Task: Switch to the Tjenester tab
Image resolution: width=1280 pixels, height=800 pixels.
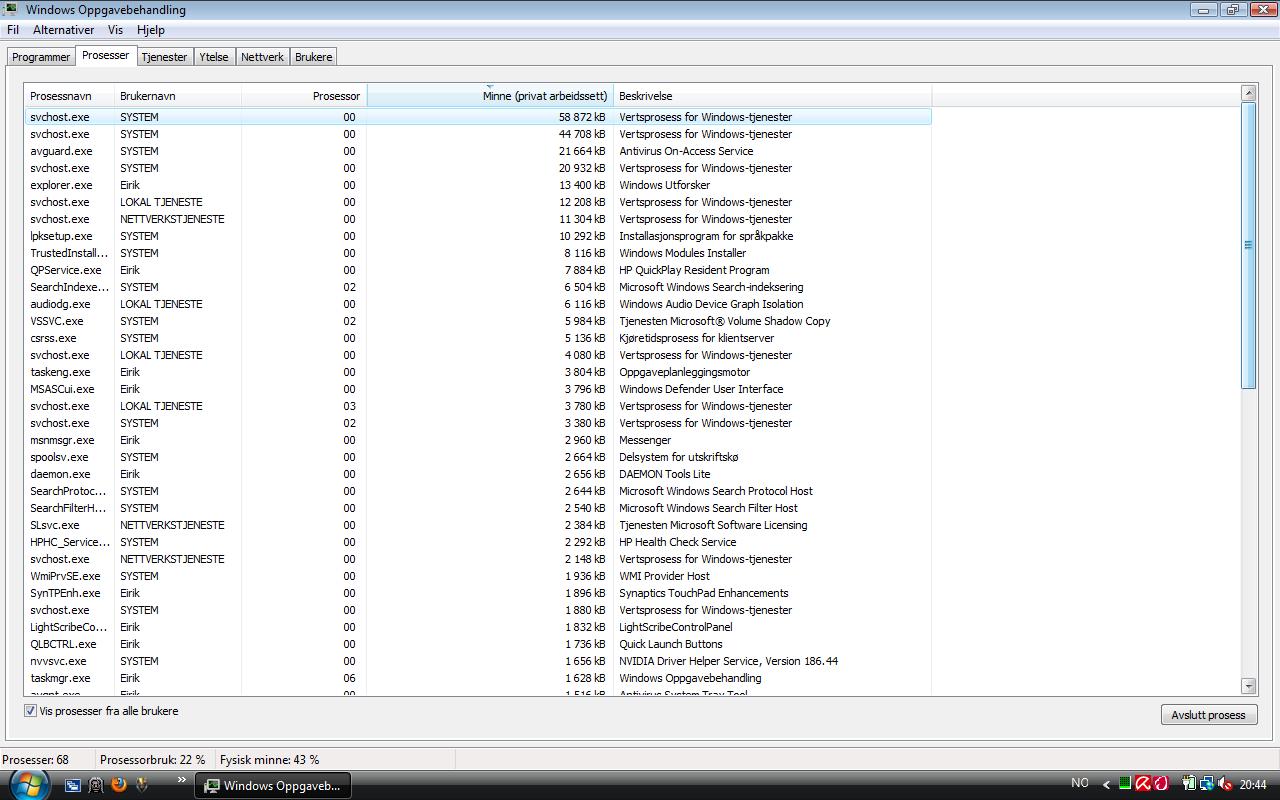Action: (164, 57)
